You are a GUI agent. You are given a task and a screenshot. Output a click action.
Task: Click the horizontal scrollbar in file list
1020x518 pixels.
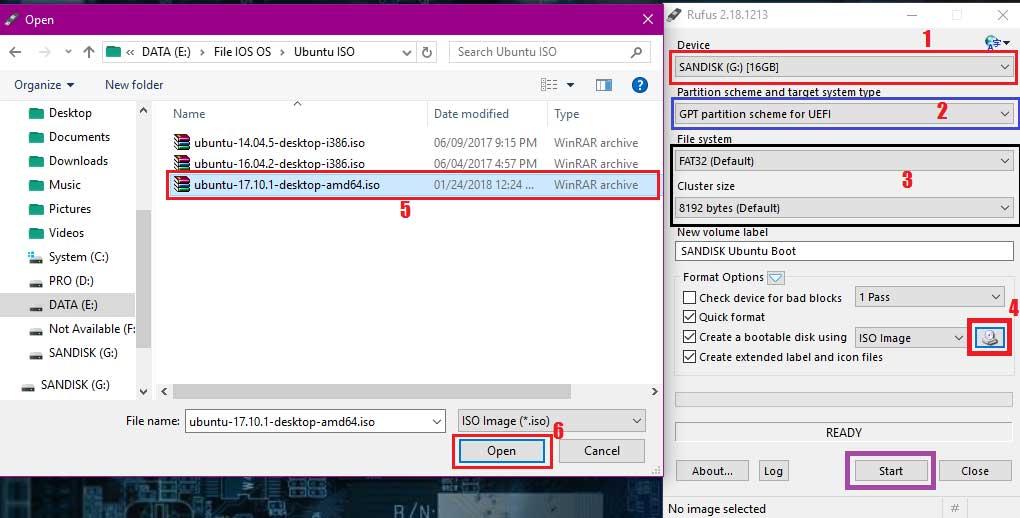tap(371, 391)
